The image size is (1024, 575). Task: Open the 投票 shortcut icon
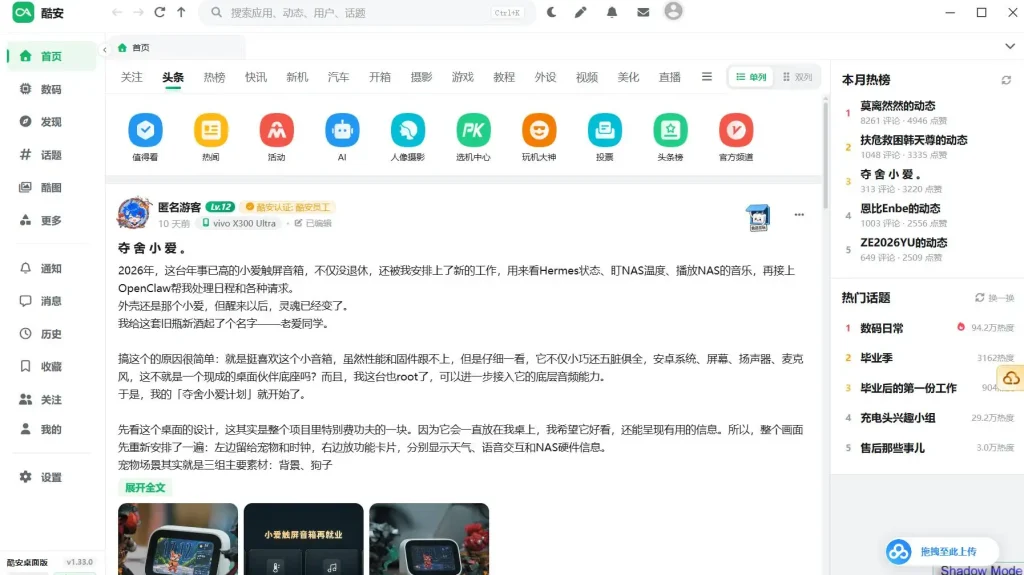click(x=605, y=130)
